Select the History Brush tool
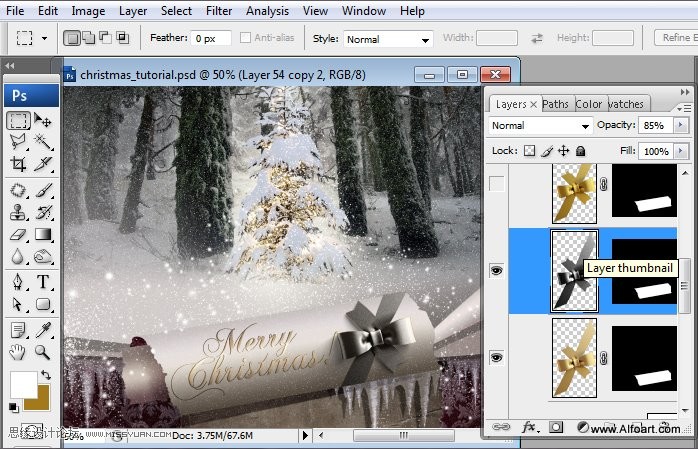 pos(43,212)
